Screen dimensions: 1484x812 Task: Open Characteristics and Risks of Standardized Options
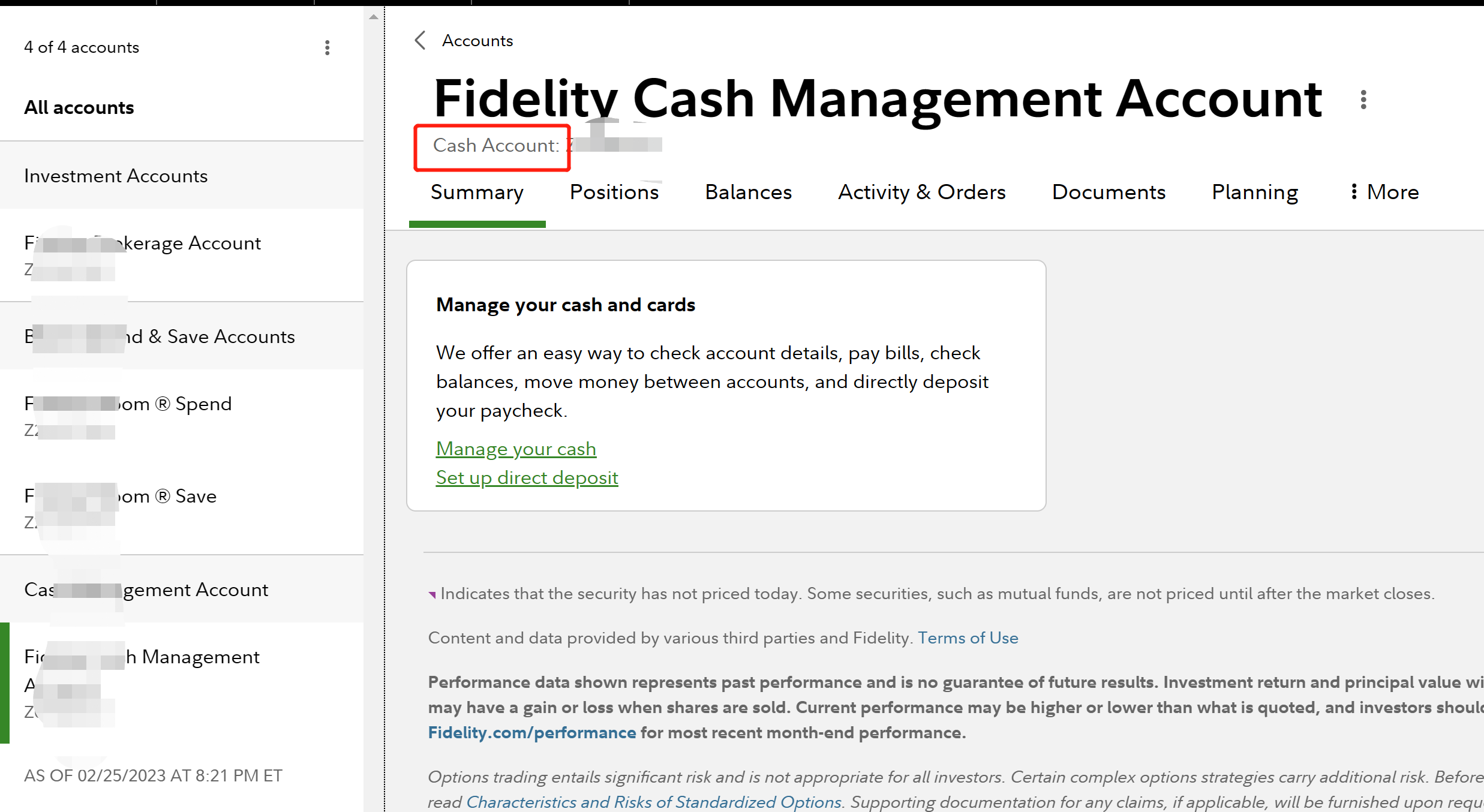(x=654, y=802)
